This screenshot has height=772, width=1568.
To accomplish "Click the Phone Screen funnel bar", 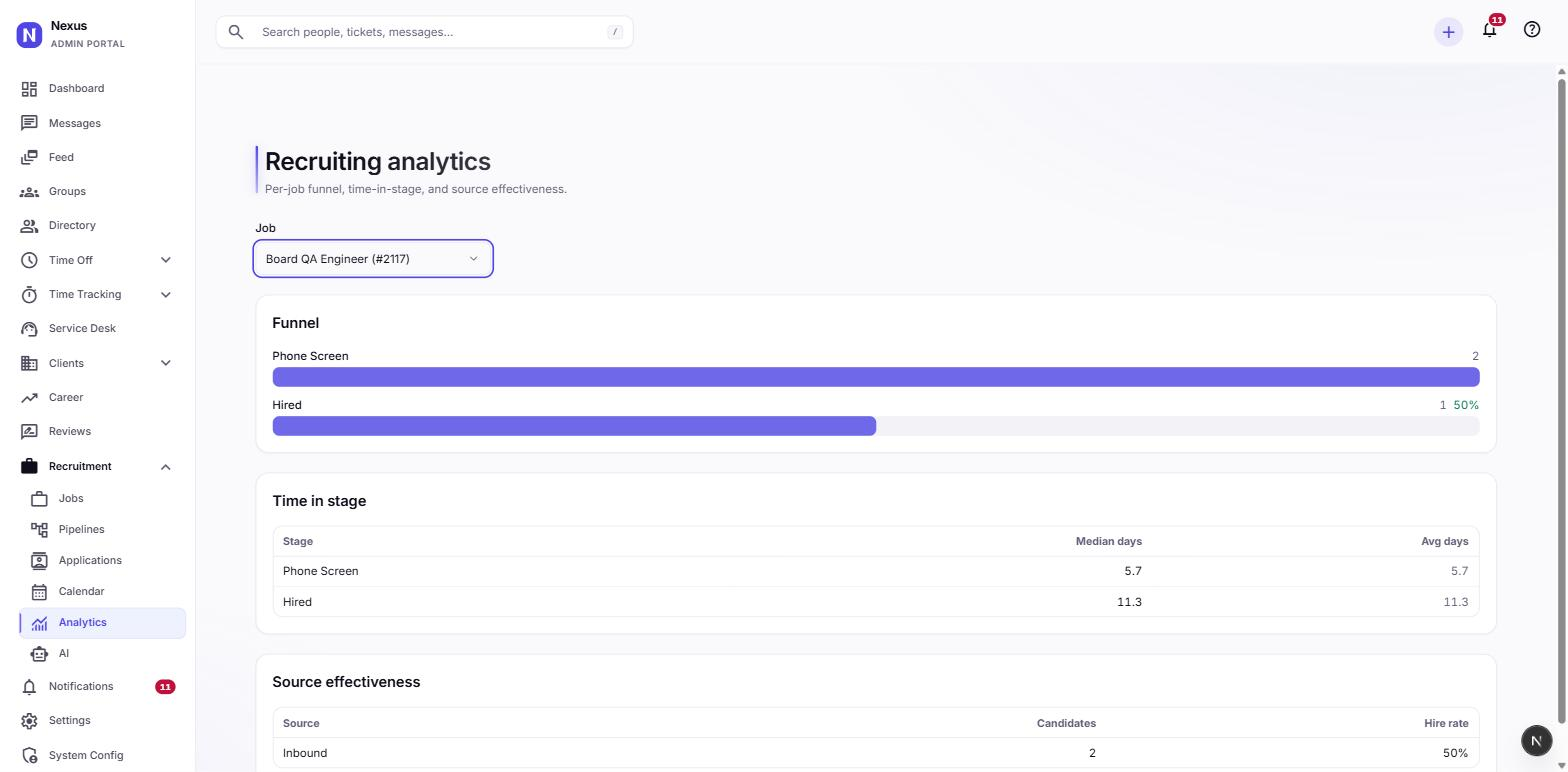I will pos(876,377).
